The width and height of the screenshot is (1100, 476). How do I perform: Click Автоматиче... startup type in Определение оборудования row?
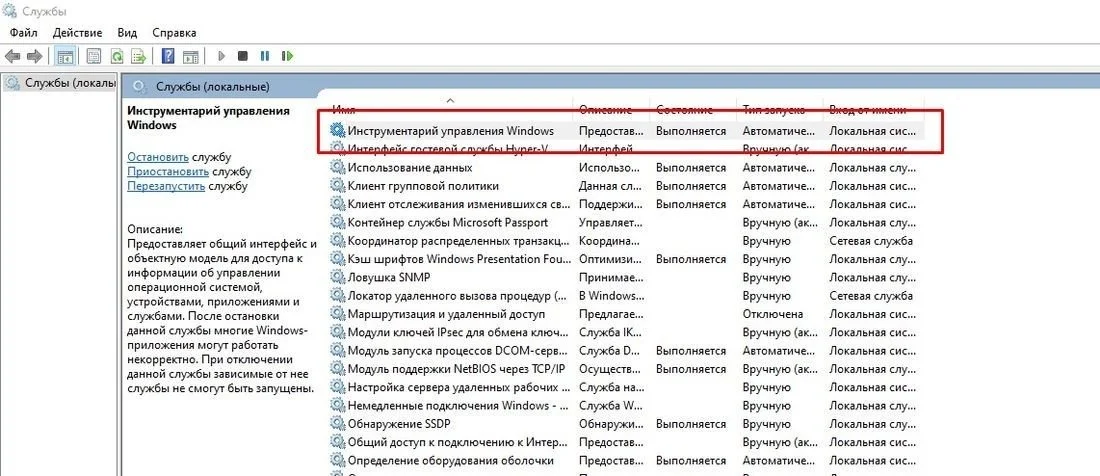pyautogui.click(x=779, y=461)
